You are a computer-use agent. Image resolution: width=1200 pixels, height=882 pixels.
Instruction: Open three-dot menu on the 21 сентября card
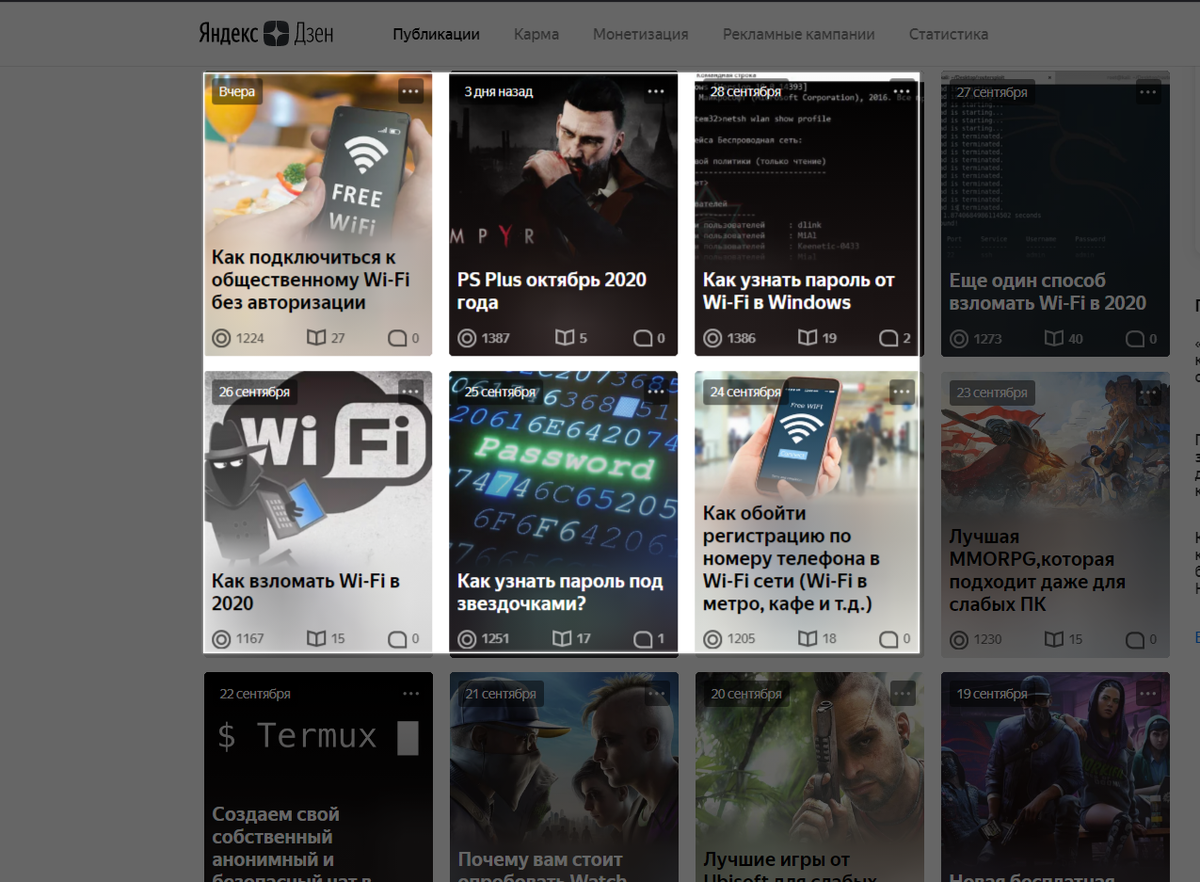tap(657, 693)
